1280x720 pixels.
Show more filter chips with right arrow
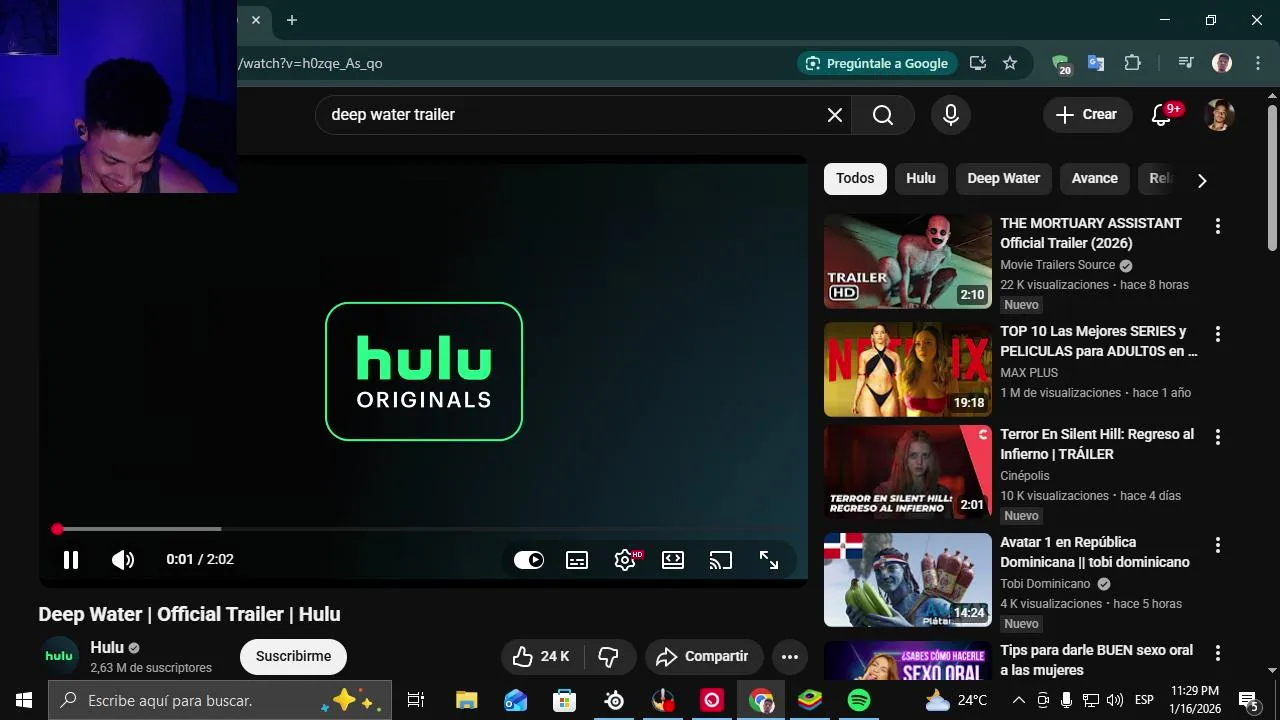[1202, 181]
